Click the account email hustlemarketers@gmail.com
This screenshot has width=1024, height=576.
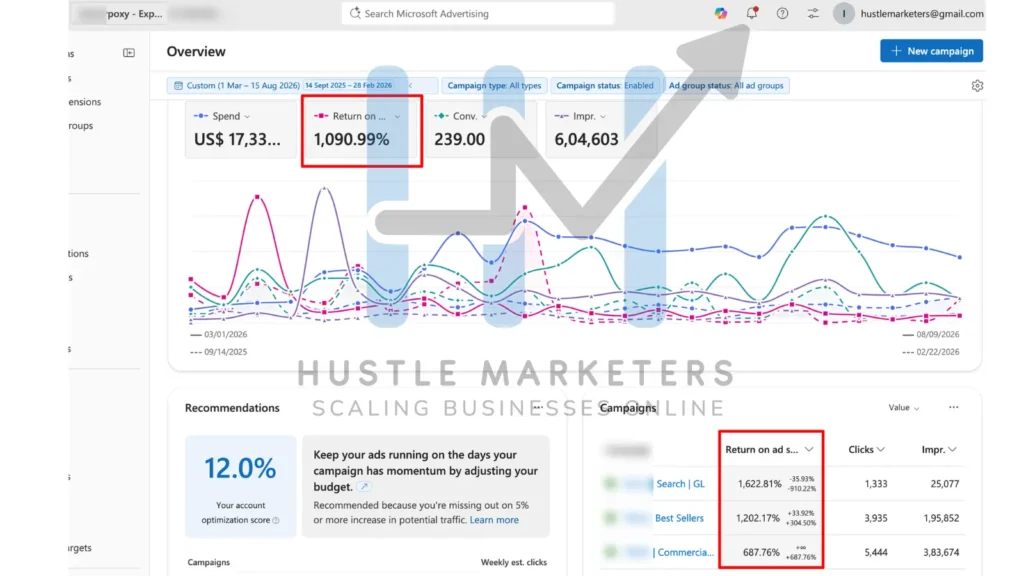point(921,13)
